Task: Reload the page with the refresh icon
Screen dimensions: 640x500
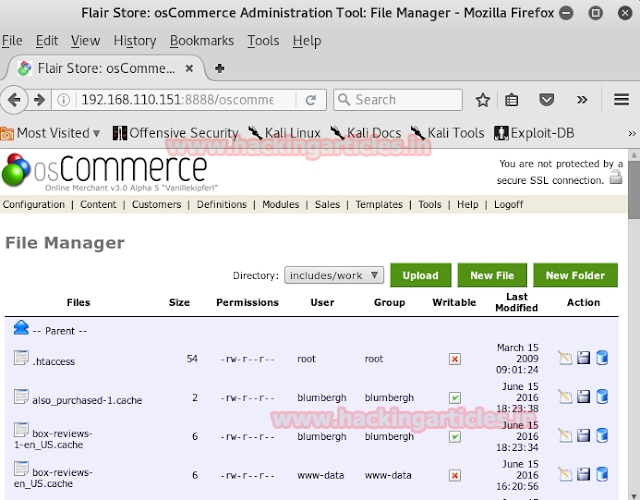Action: [311, 100]
